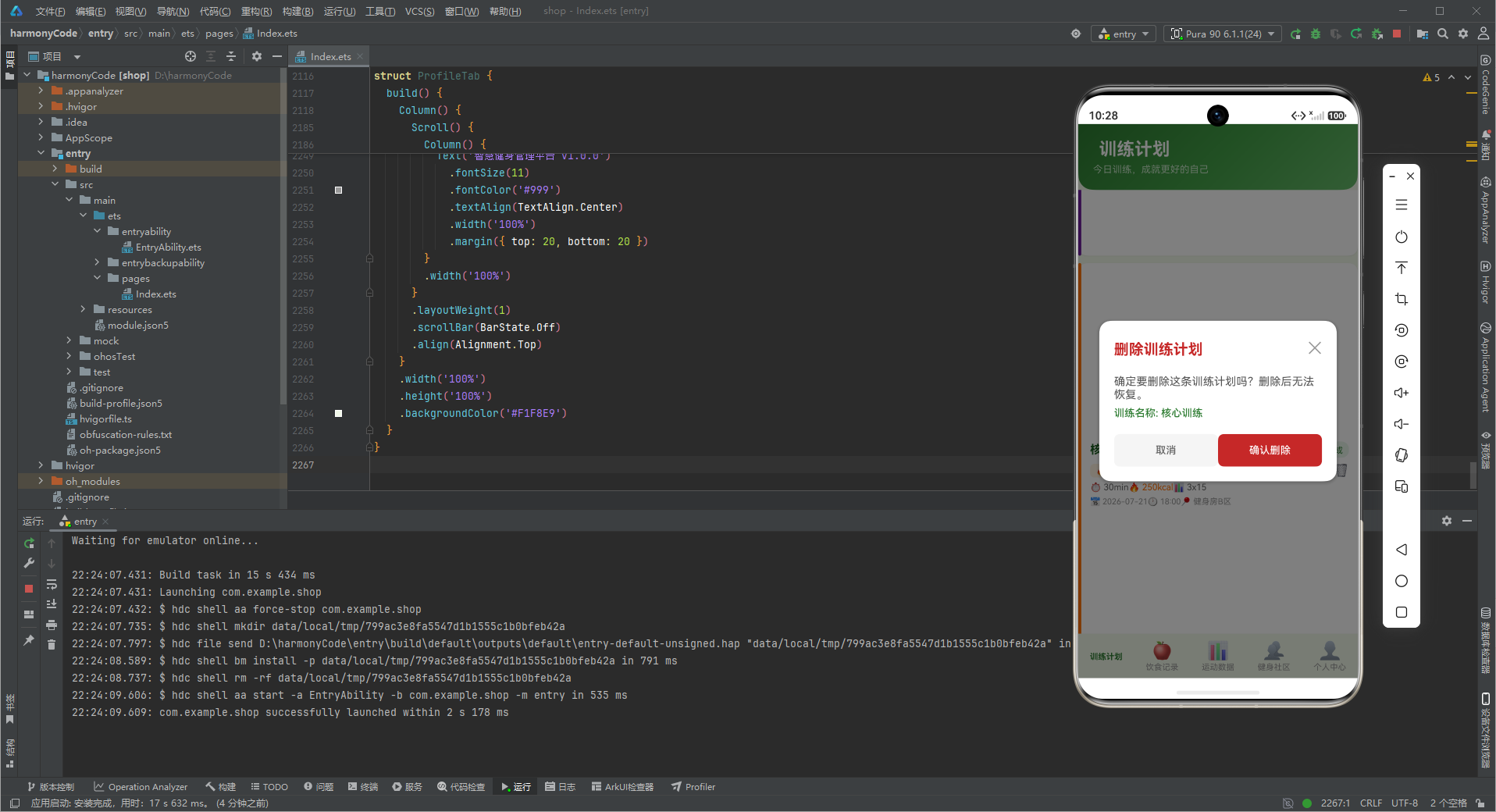1496x812 pixels.
Task: Click emulator screenshot crop icon
Action: pyautogui.click(x=1402, y=299)
